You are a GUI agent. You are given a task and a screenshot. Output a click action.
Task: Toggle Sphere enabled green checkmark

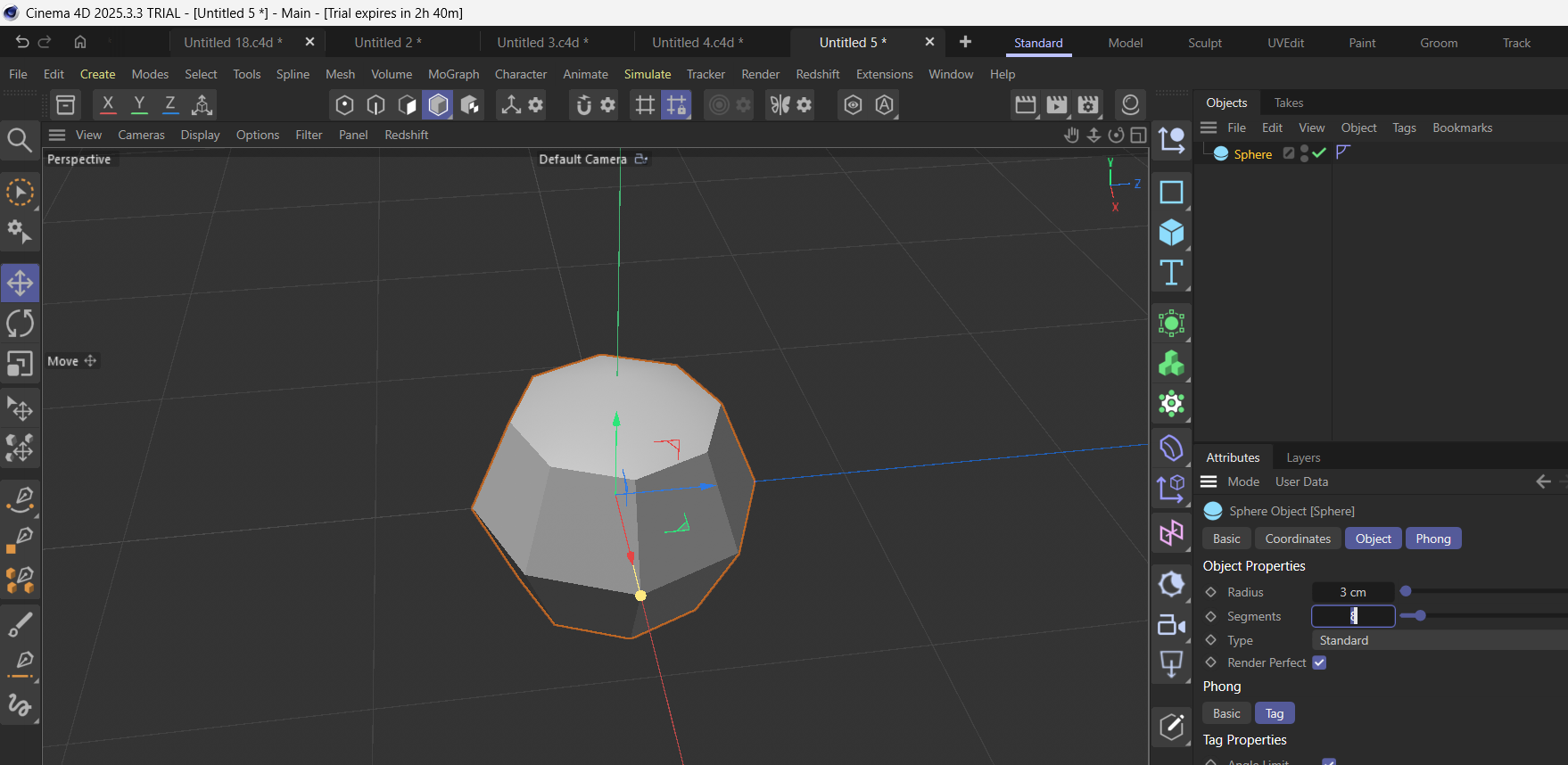(1319, 153)
